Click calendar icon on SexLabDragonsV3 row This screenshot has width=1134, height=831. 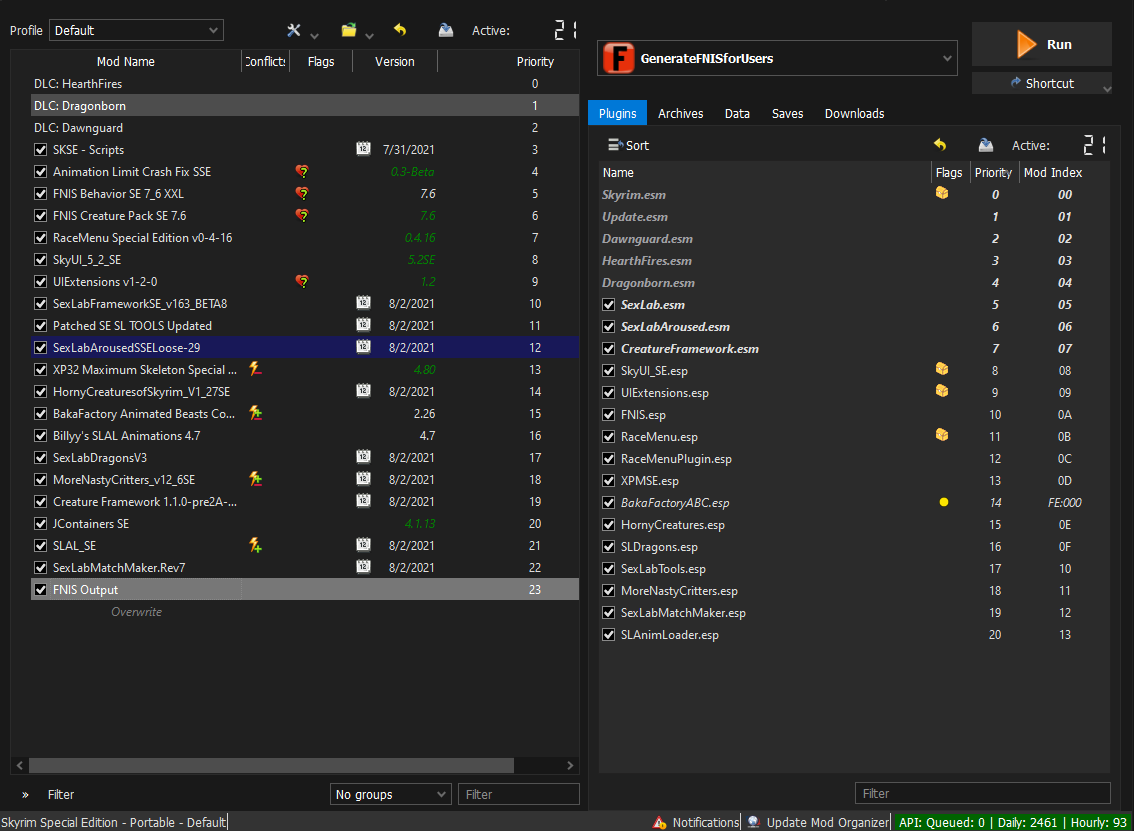pos(363,457)
